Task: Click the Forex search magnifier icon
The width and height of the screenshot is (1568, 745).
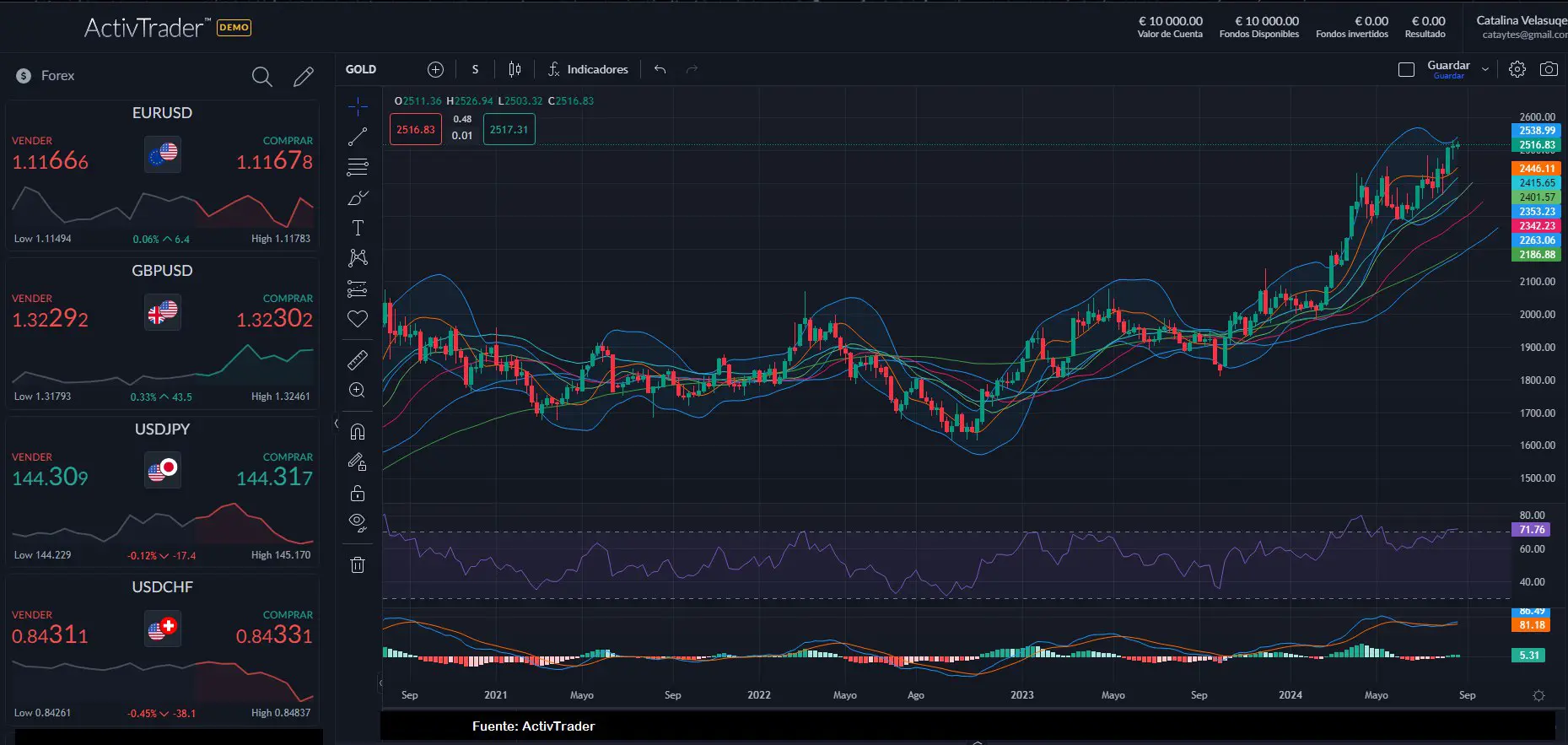Action: coord(261,77)
